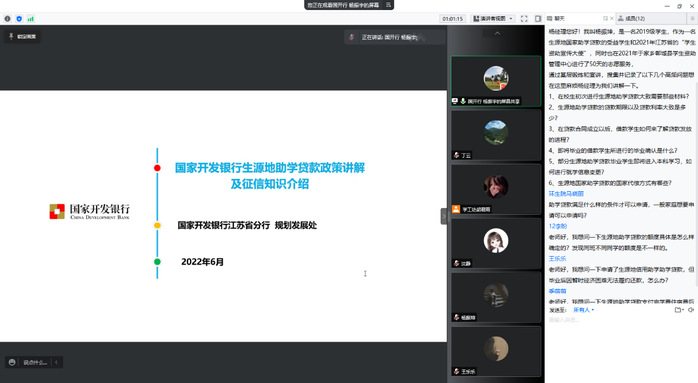Collapse the participant strip with side arrow
This screenshot has width=698, height=383.
pos(443,216)
